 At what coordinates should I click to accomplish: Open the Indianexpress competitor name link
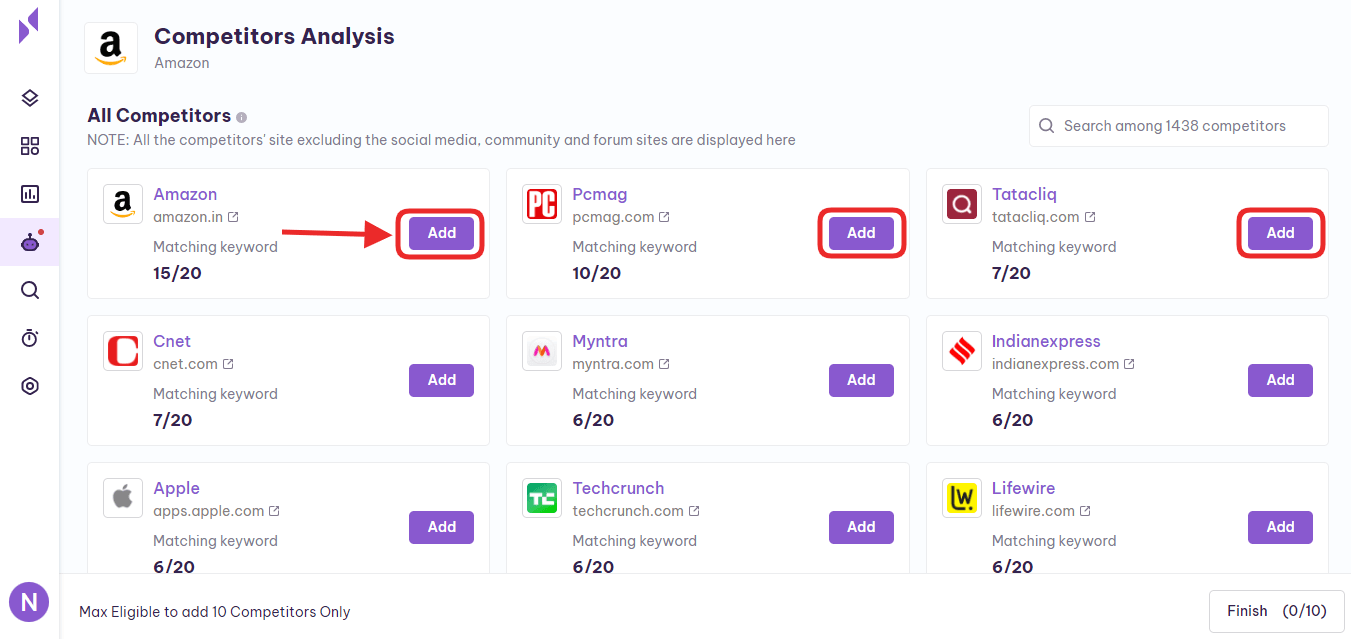[1046, 341]
